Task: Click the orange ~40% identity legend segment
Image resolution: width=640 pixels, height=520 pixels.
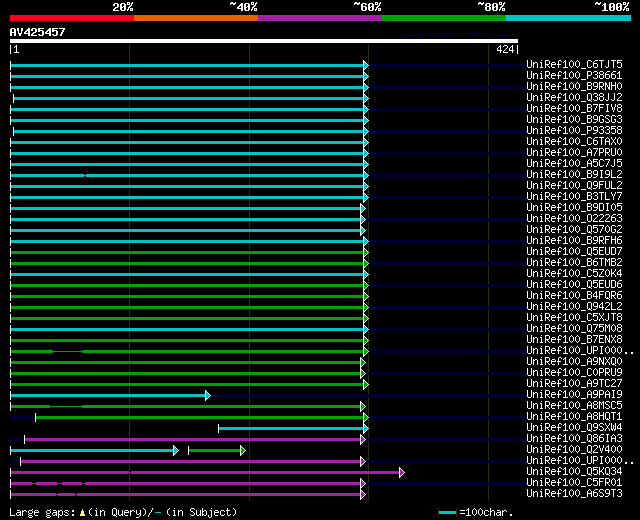Action: coord(195,17)
